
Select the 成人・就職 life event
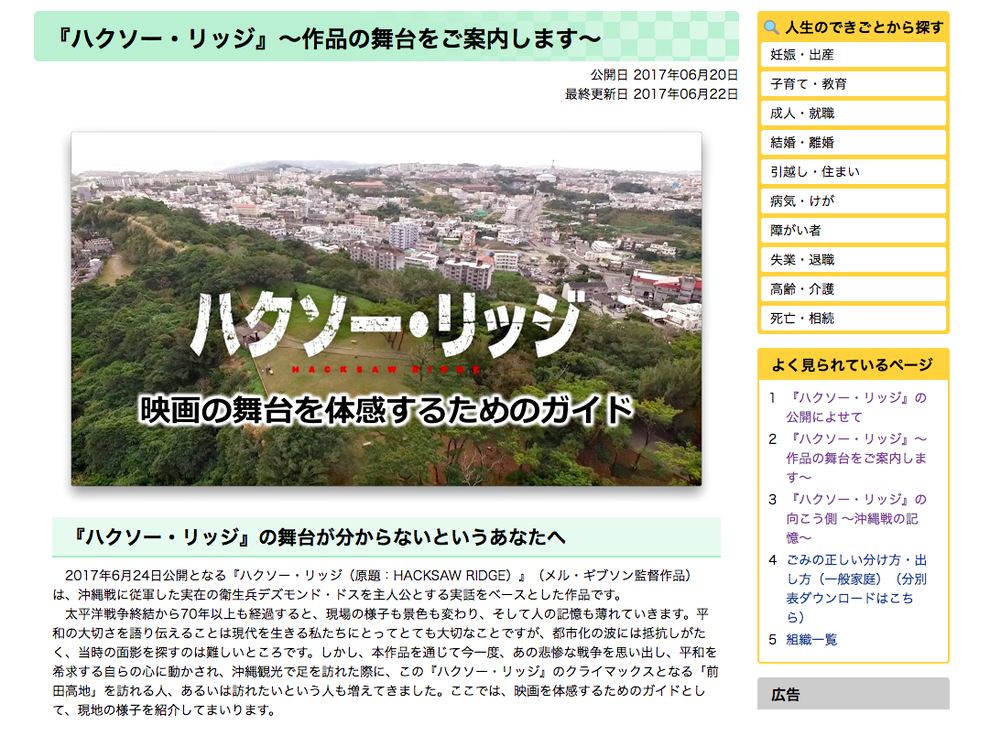point(853,114)
